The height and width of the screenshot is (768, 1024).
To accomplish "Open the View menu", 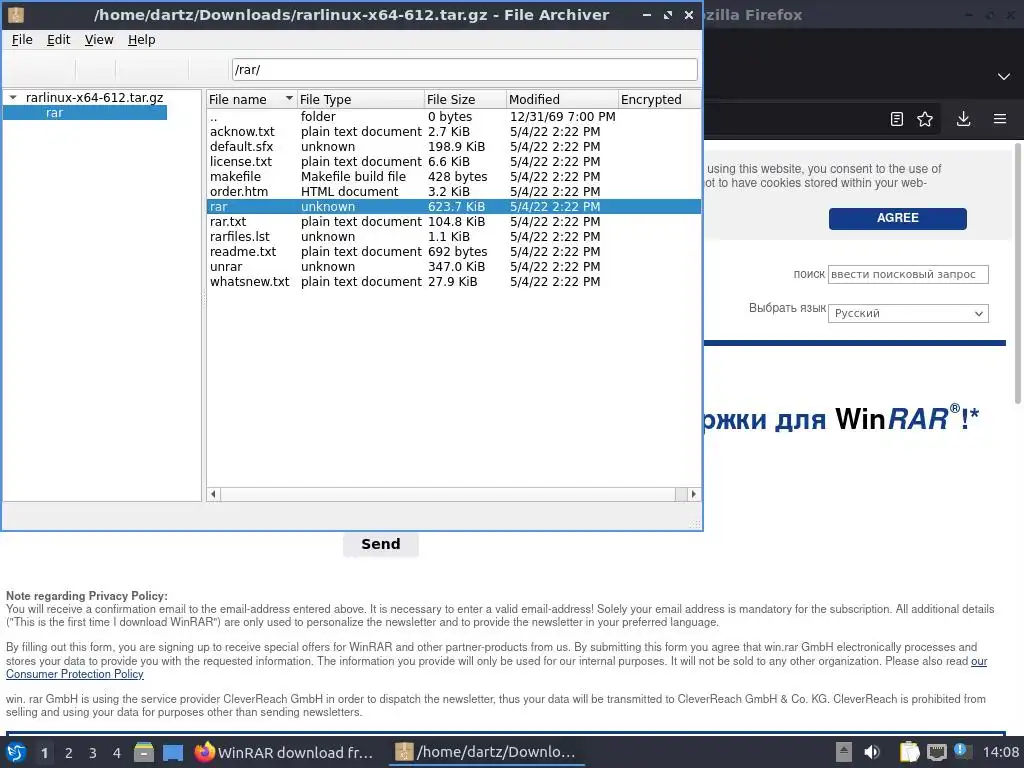I will pos(99,40).
